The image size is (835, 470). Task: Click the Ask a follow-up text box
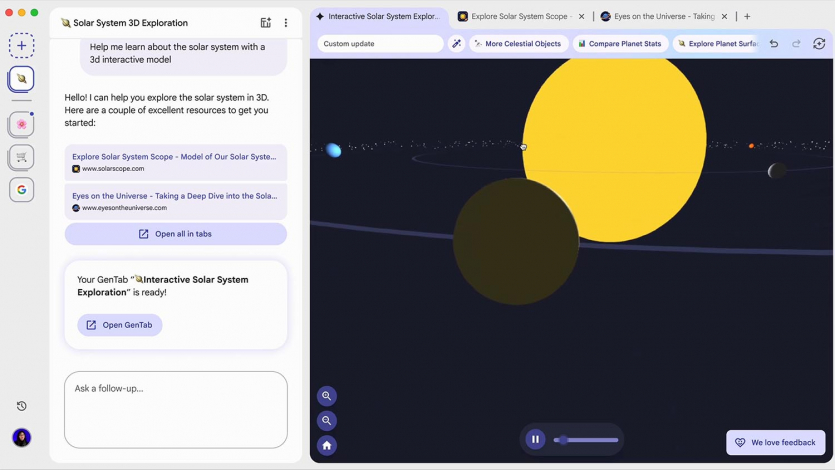pyautogui.click(x=176, y=409)
